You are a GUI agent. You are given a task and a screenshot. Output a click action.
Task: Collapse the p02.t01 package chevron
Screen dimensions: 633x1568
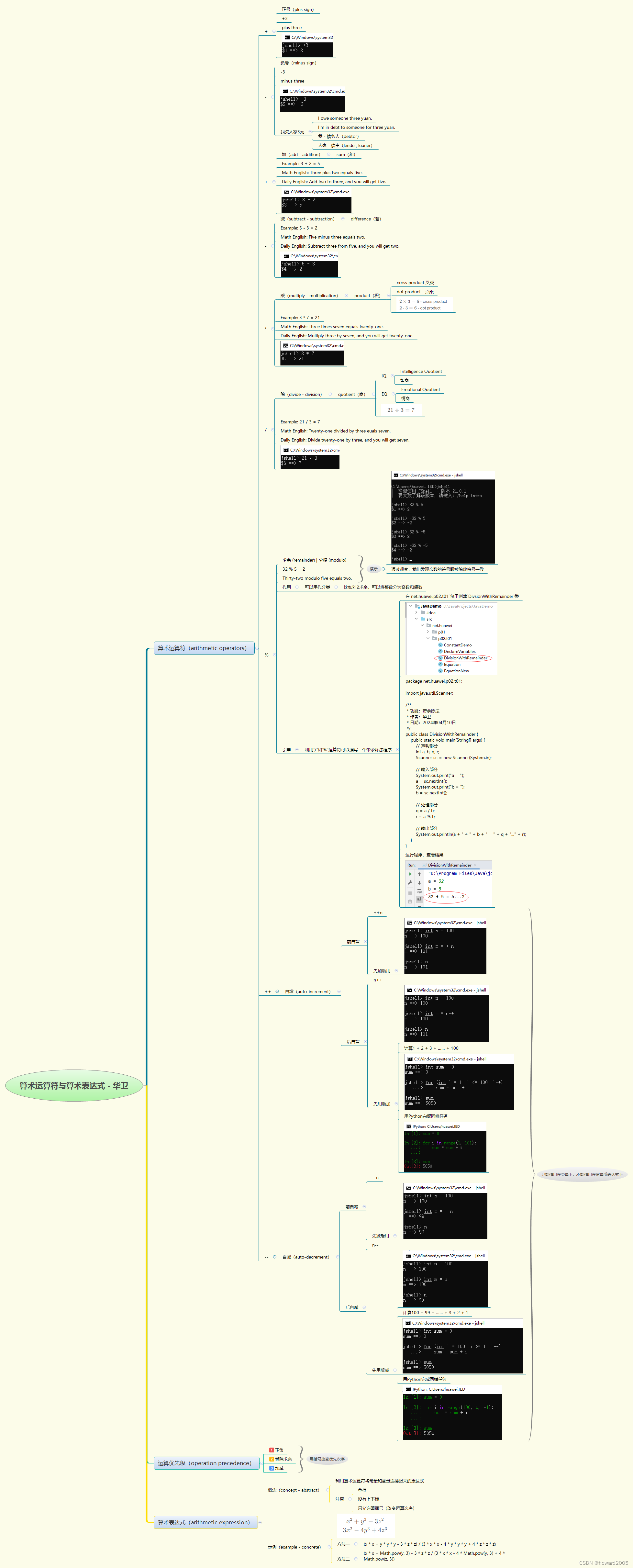(x=428, y=639)
